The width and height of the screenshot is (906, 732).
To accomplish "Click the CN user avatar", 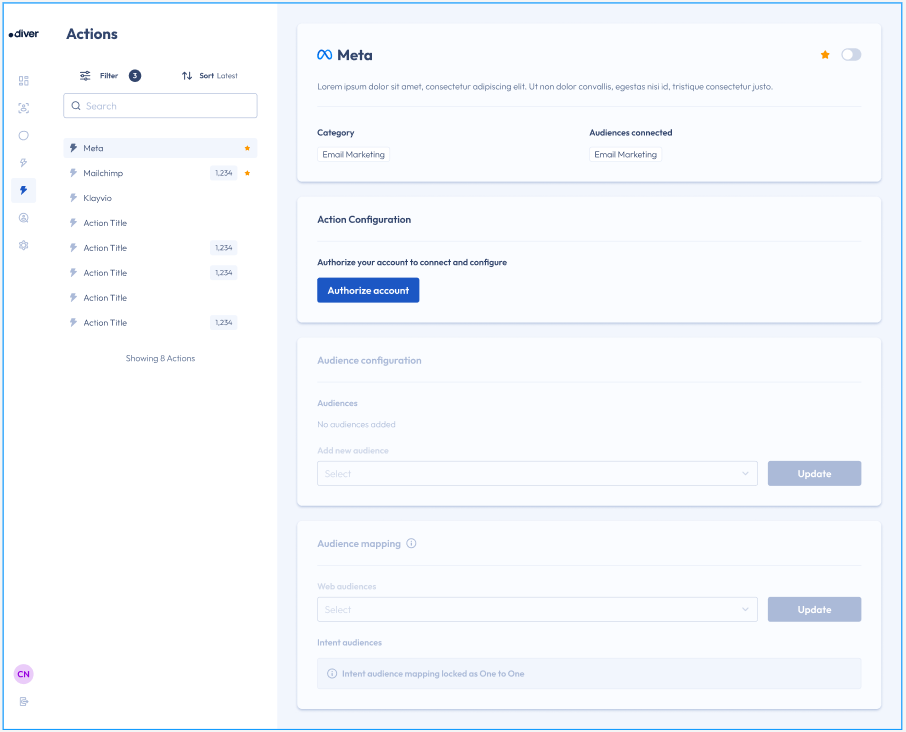I will 24,674.
